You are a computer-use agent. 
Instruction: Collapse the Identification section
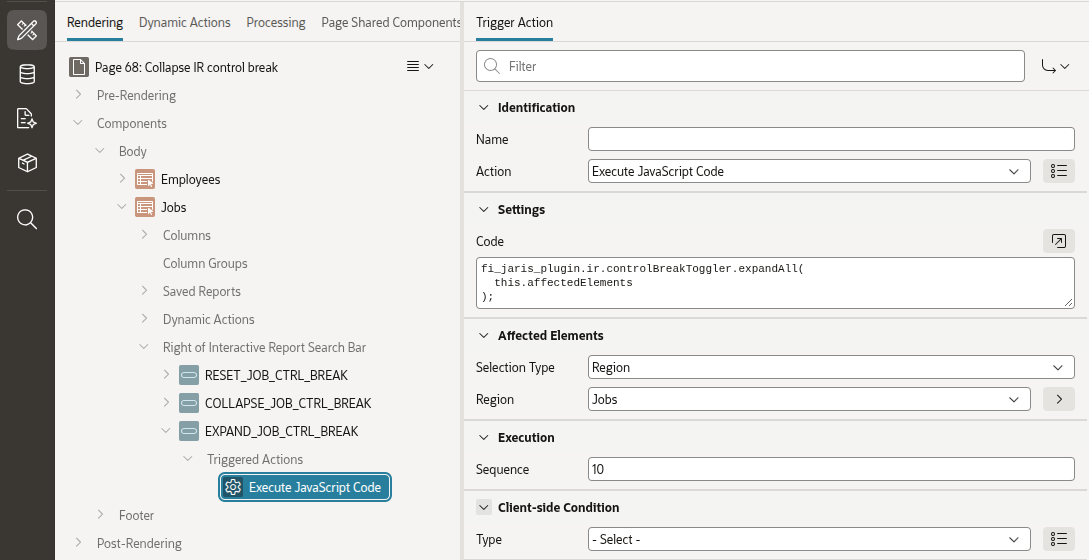[484, 108]
